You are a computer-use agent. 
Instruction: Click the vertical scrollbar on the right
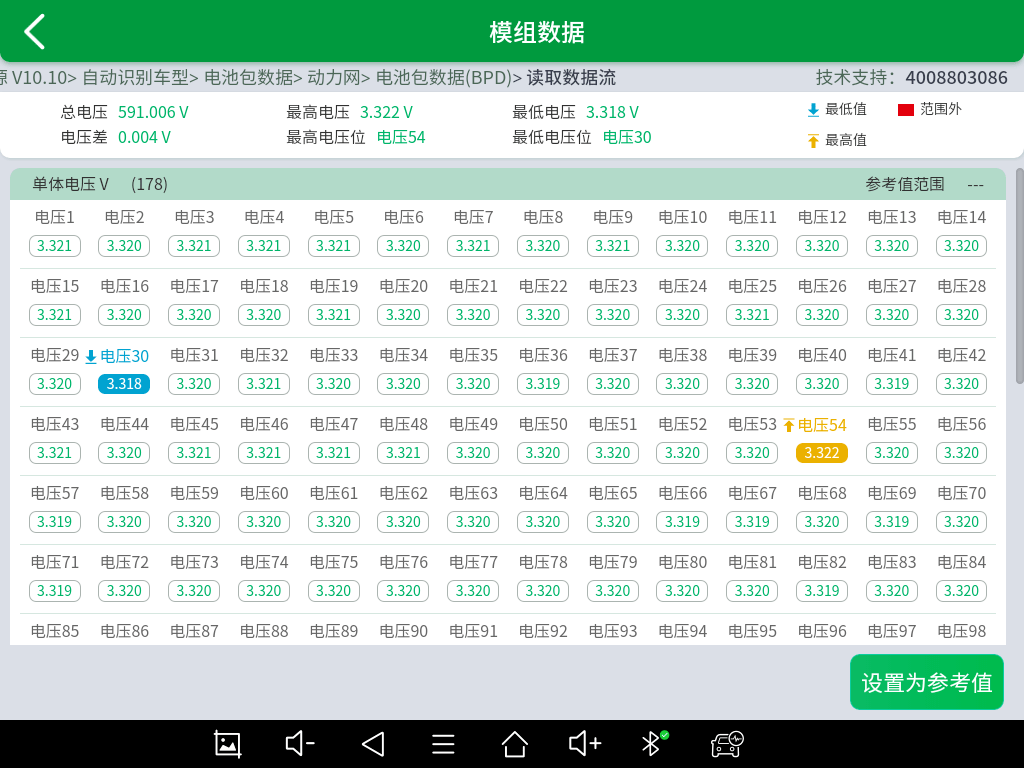pyautogui.click(x=1019, y=276)
